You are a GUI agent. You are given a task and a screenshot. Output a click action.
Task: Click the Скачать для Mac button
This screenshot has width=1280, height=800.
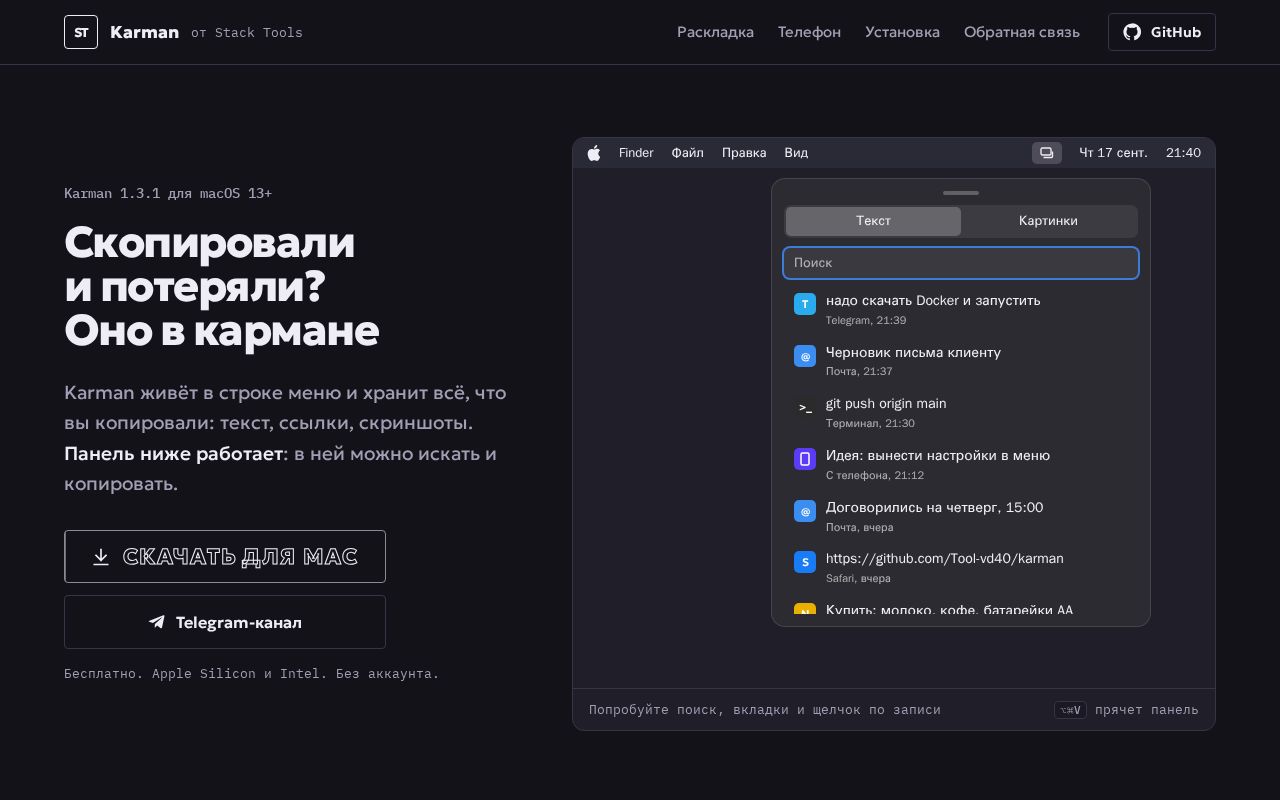[x=225, y=556]
